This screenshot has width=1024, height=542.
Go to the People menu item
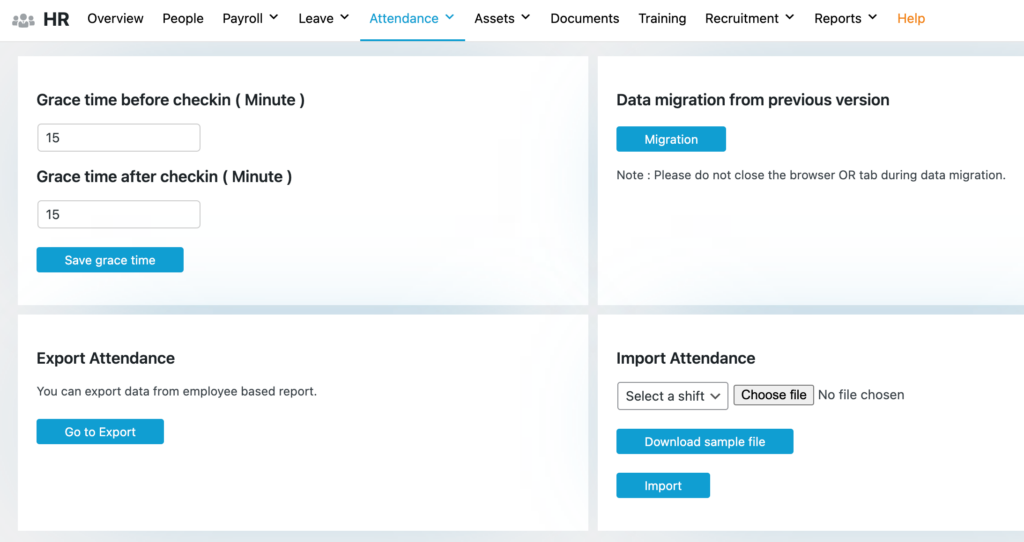click(183, 18)
